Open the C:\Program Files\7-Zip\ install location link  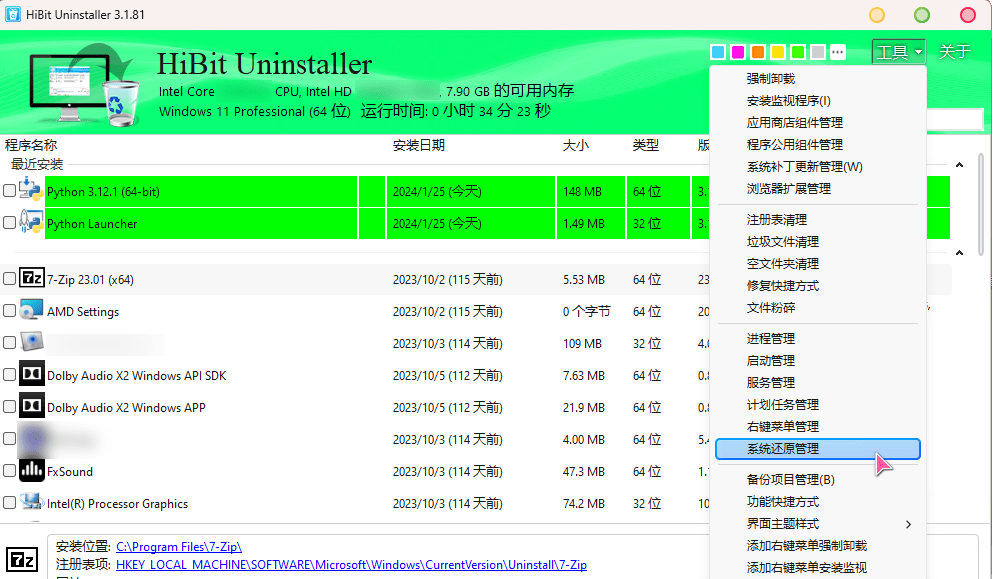(x=178, y=547)
